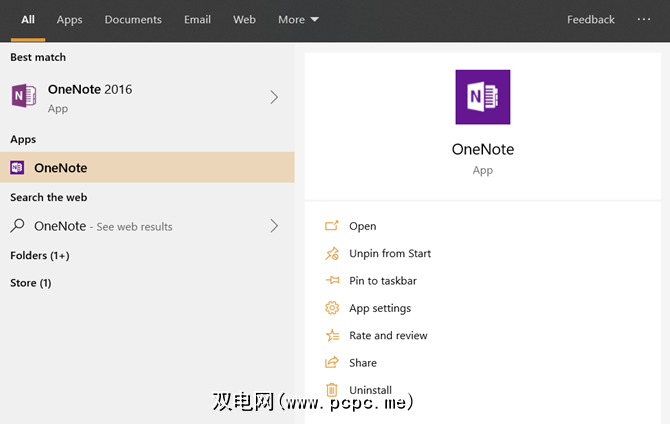Expand OneNote 2016 result with chevron arrow
Screen dimensions: 670x425
click(x=274, y=97)
